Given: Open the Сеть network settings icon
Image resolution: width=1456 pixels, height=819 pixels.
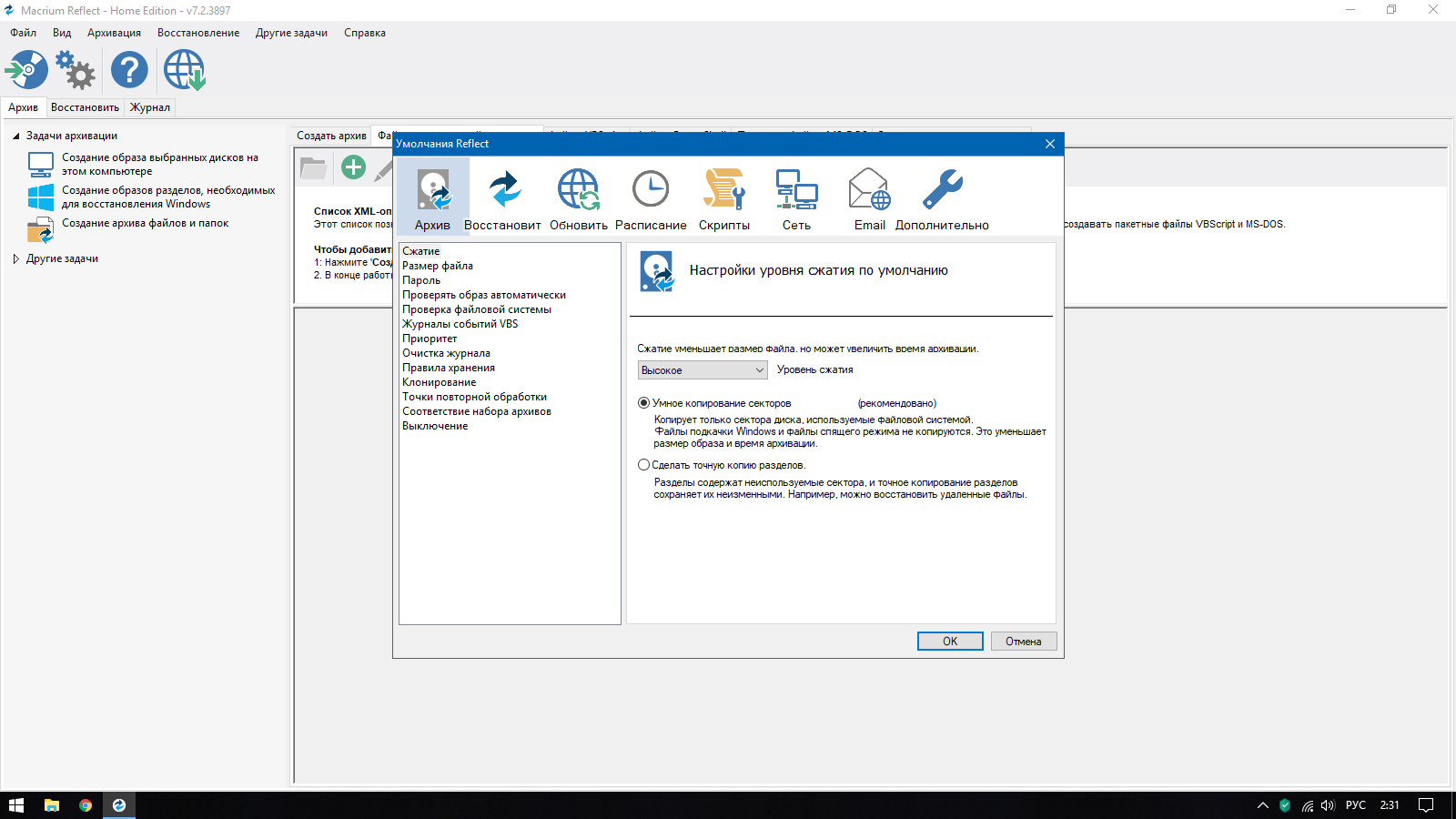Looking at the screenshot, I should tap(797, 197).
